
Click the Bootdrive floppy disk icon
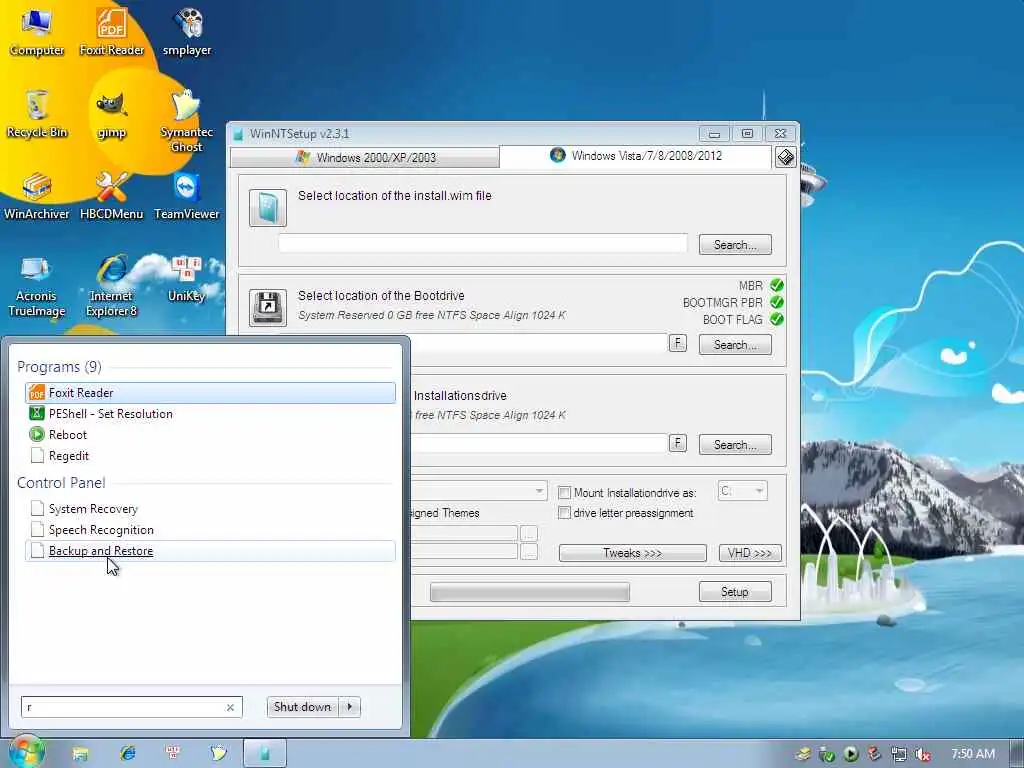(268, 308)
